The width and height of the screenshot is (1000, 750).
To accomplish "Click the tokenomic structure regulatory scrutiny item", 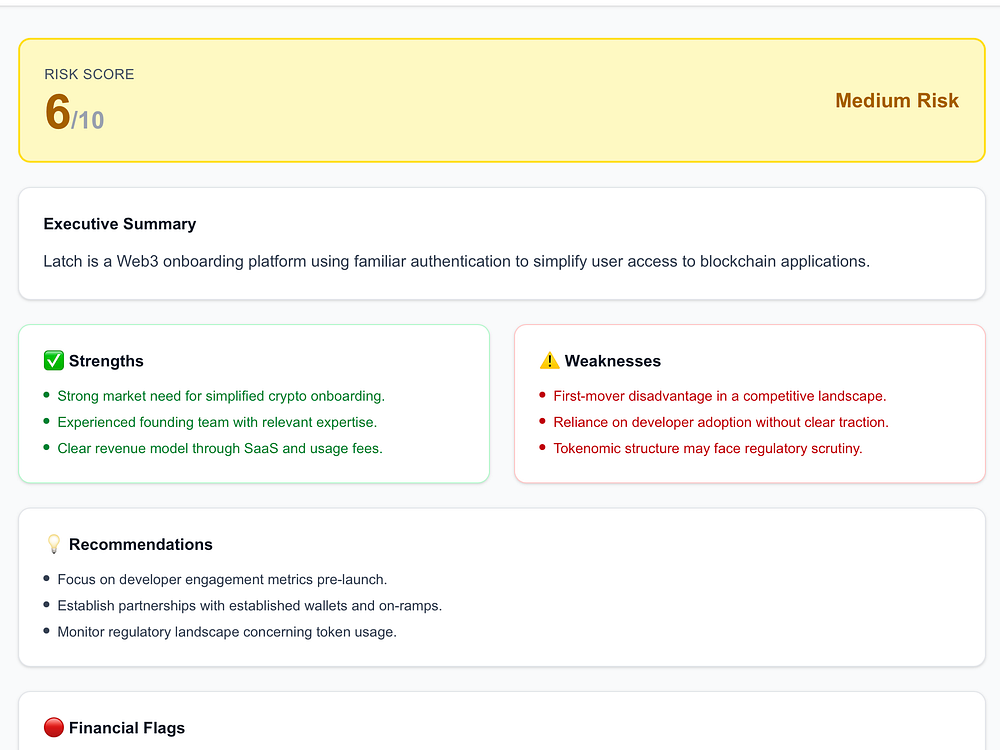I will pyautogui.click(x=708, y=448).
